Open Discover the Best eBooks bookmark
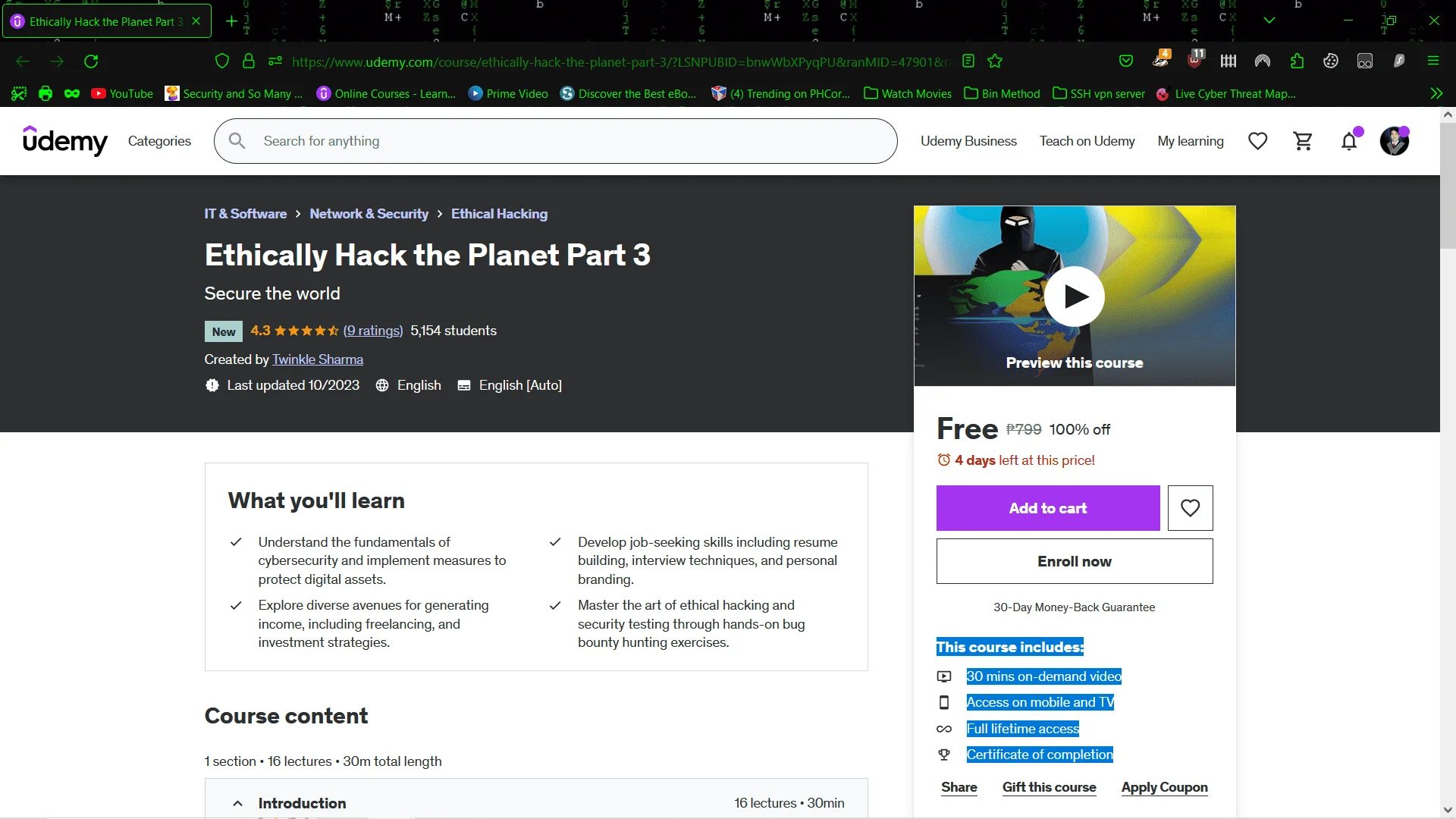The width and height of the screenshot is (1456, 819). [x=629, y=94]
